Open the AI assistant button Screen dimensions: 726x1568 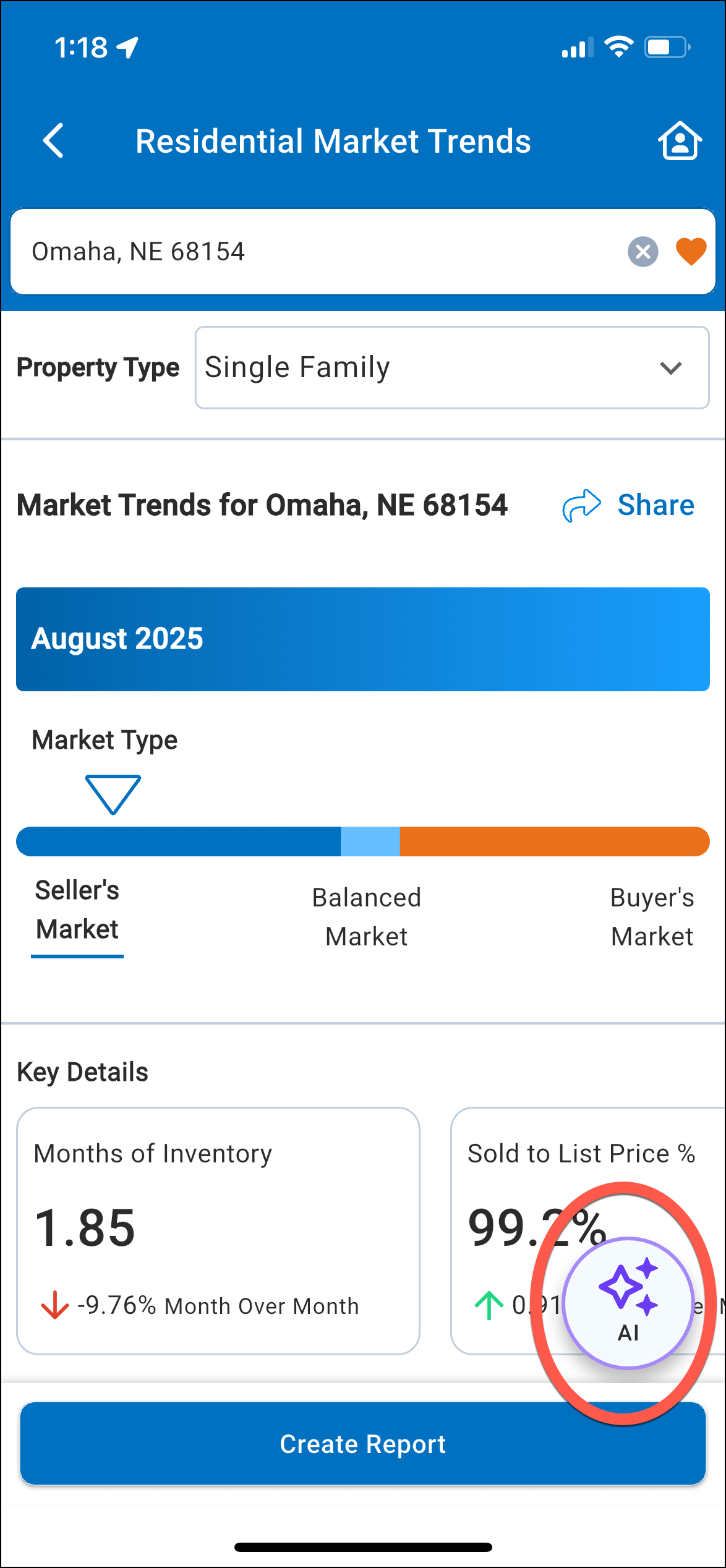628,1302
